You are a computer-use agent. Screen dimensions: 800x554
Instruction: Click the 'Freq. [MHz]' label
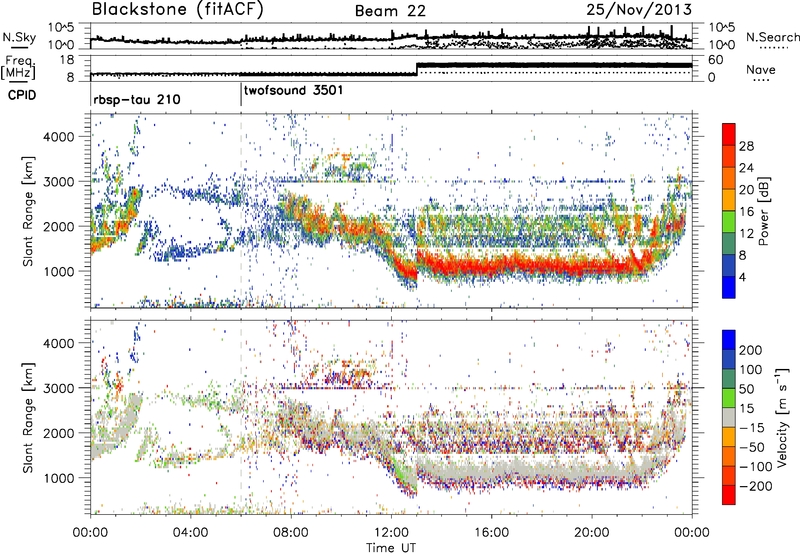(x=18, y=68)
